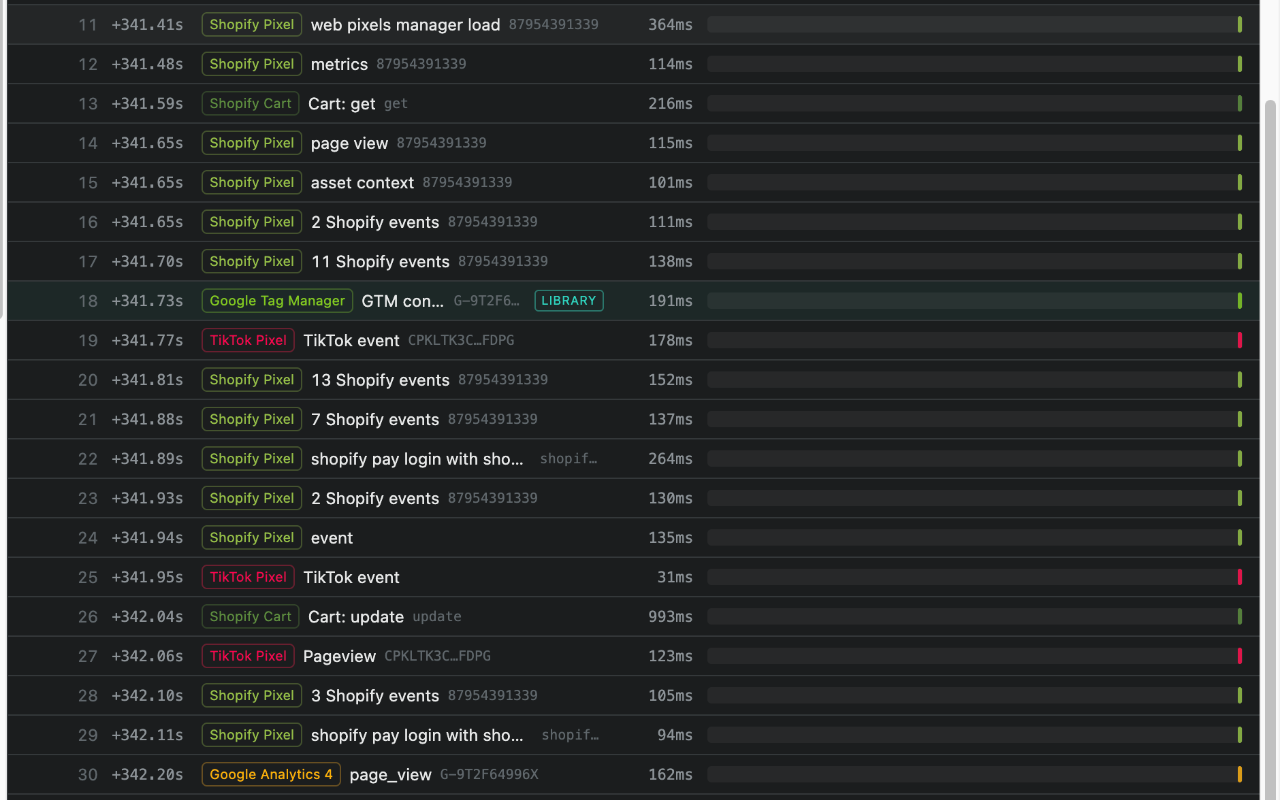Click the 993ms duration value
1280x800 pixels.
[670, 616]
